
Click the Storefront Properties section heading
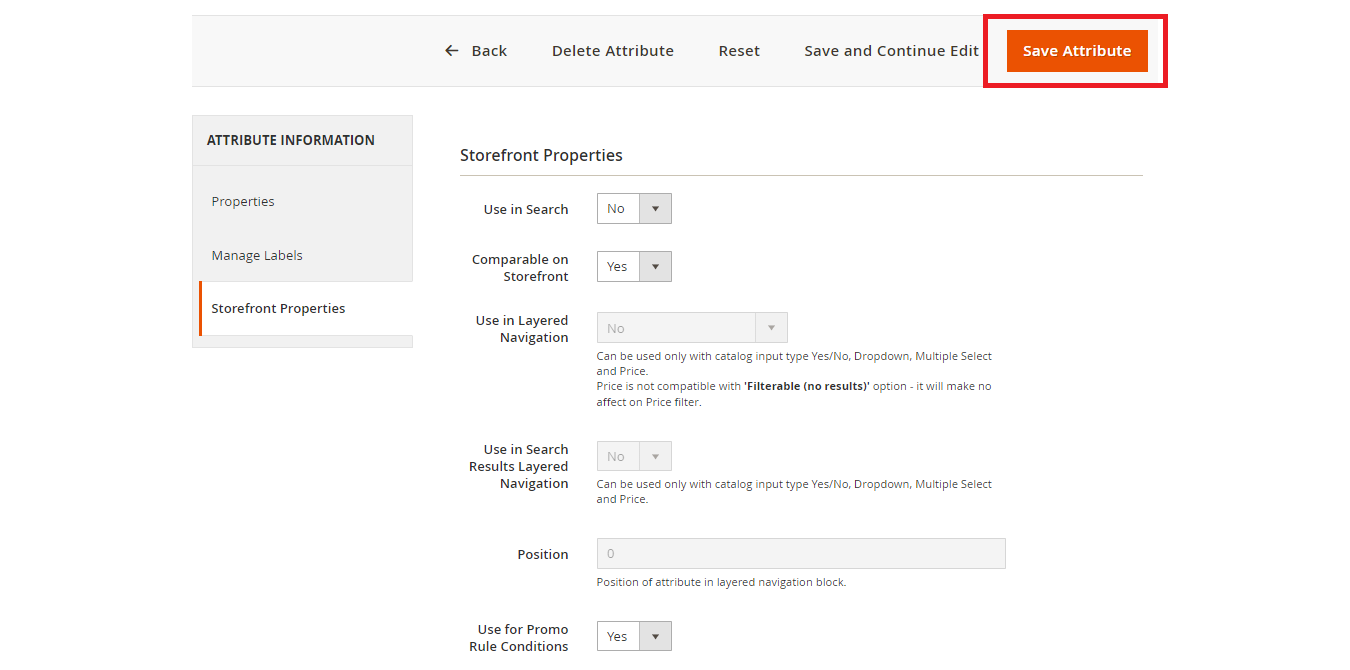tap(541, 155)
